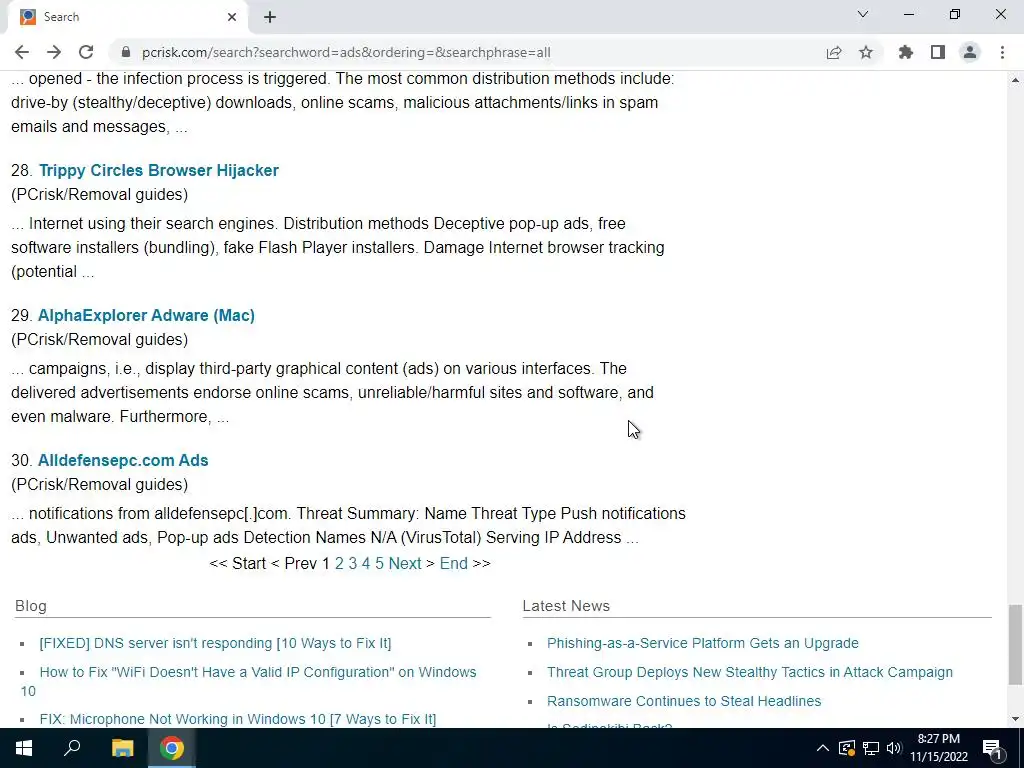Jump to End of results
Screen dimensions: 1024x768
click(454, 564)
